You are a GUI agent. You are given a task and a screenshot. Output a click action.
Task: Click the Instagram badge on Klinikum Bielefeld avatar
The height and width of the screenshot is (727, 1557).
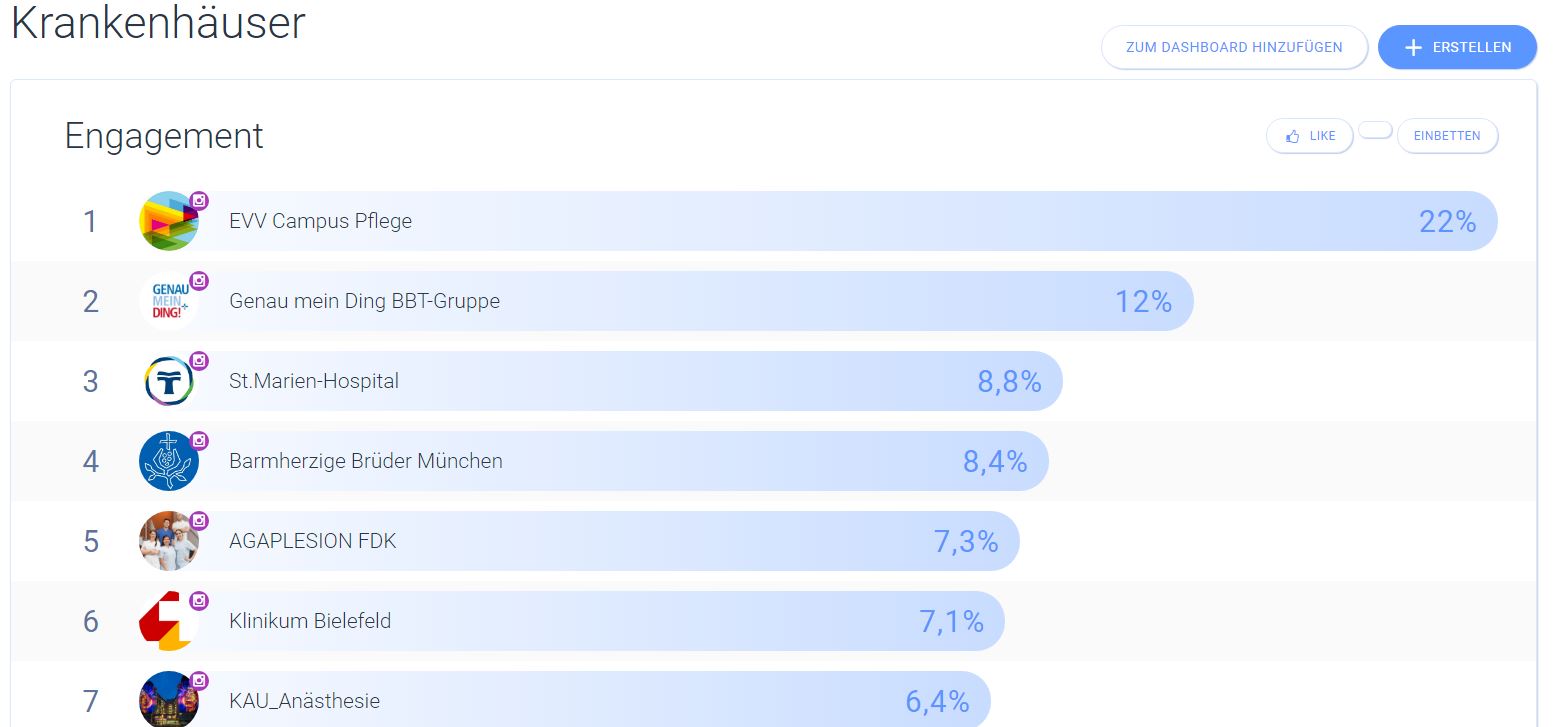199,601
